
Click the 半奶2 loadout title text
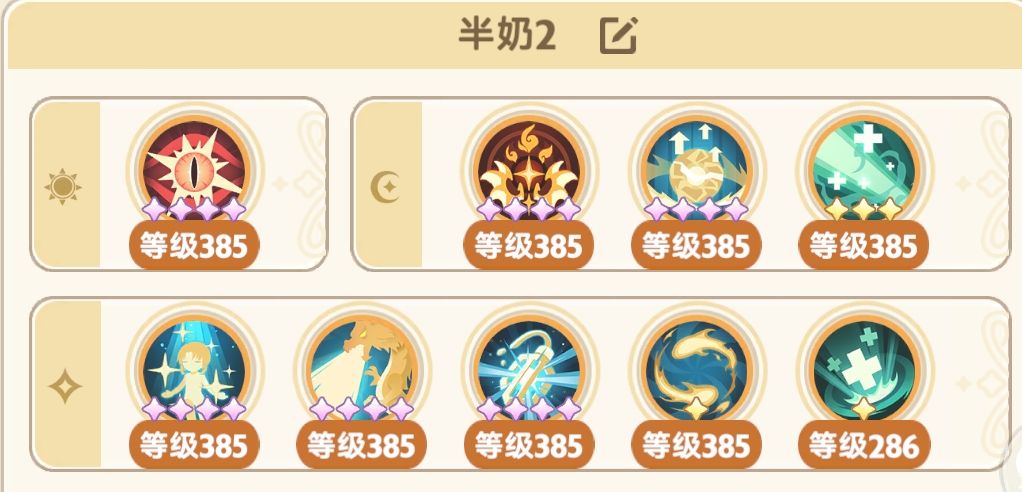point(507,35)
